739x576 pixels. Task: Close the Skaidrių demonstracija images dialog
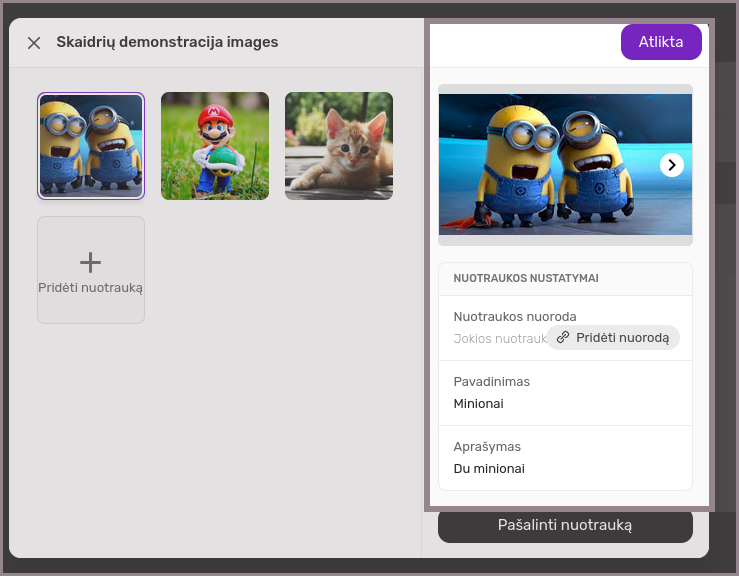coord(34,43)
